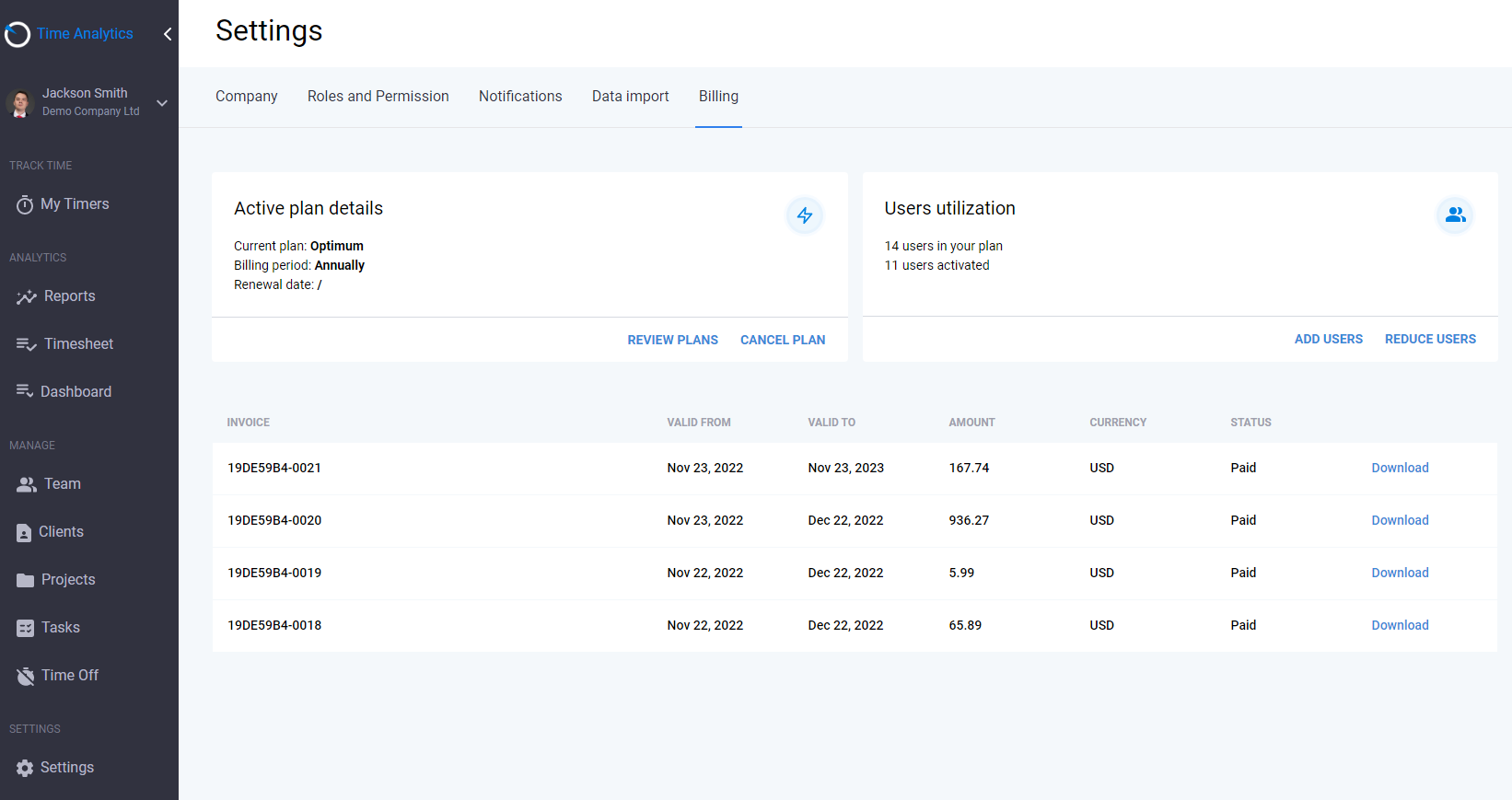Switch to the Company tab
This screenshot has height=800, width=1512.
click(246, 97)
